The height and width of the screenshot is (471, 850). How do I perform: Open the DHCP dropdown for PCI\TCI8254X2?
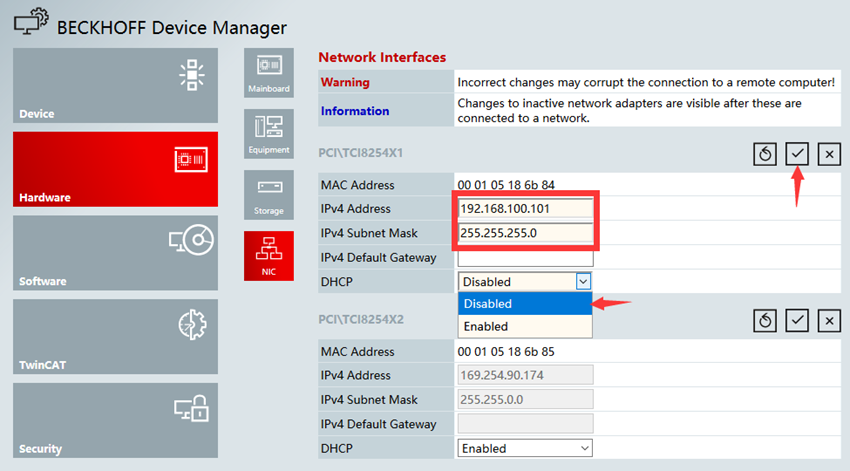(525, 448)
